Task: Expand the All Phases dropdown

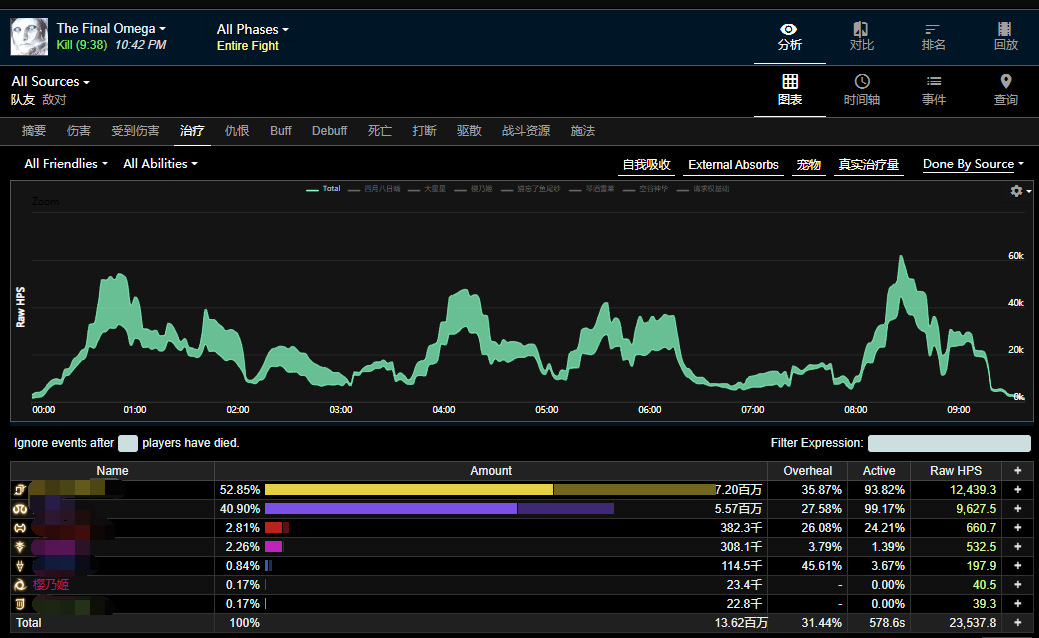Action: click(x=252, y=29)
